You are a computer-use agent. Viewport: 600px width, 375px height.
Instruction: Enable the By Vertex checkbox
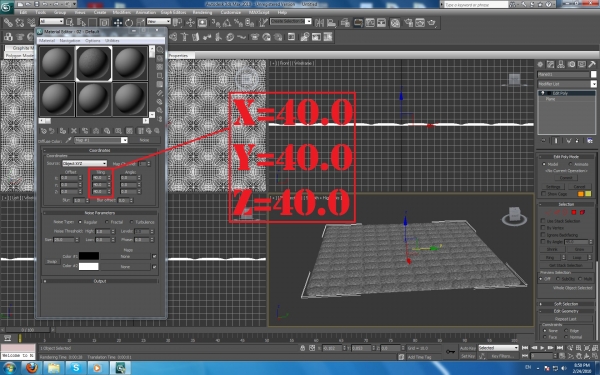[x=543, y=228]
